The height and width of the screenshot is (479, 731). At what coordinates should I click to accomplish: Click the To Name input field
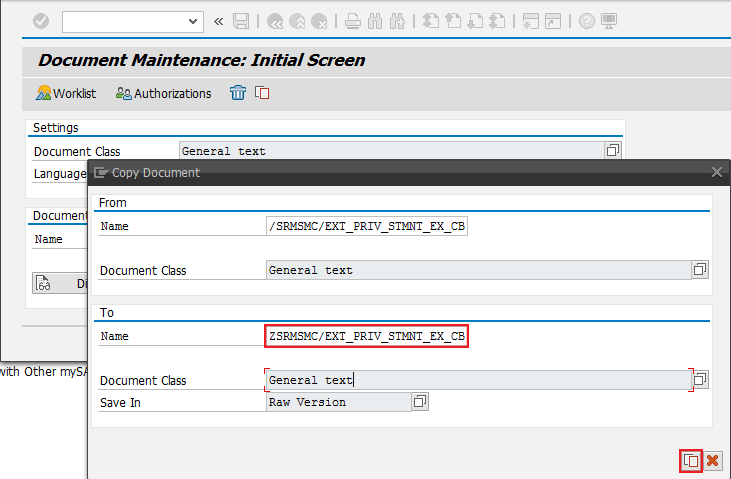366,336
